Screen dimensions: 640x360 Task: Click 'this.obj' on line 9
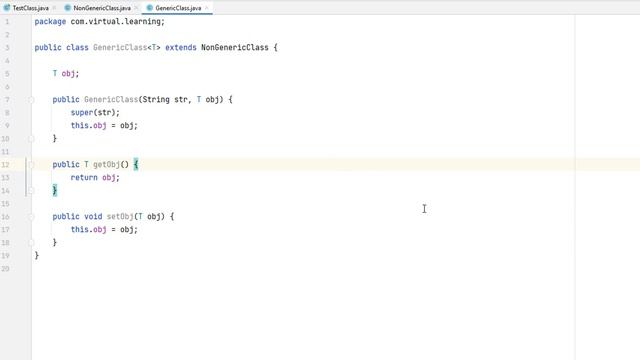pyautogui.click(x=89, y=126)
